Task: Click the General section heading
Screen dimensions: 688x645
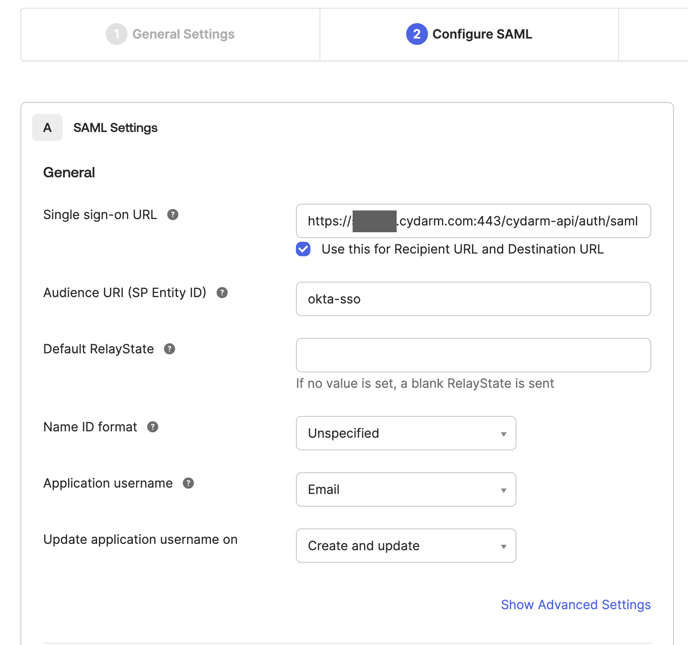Action: pos(69,172)
